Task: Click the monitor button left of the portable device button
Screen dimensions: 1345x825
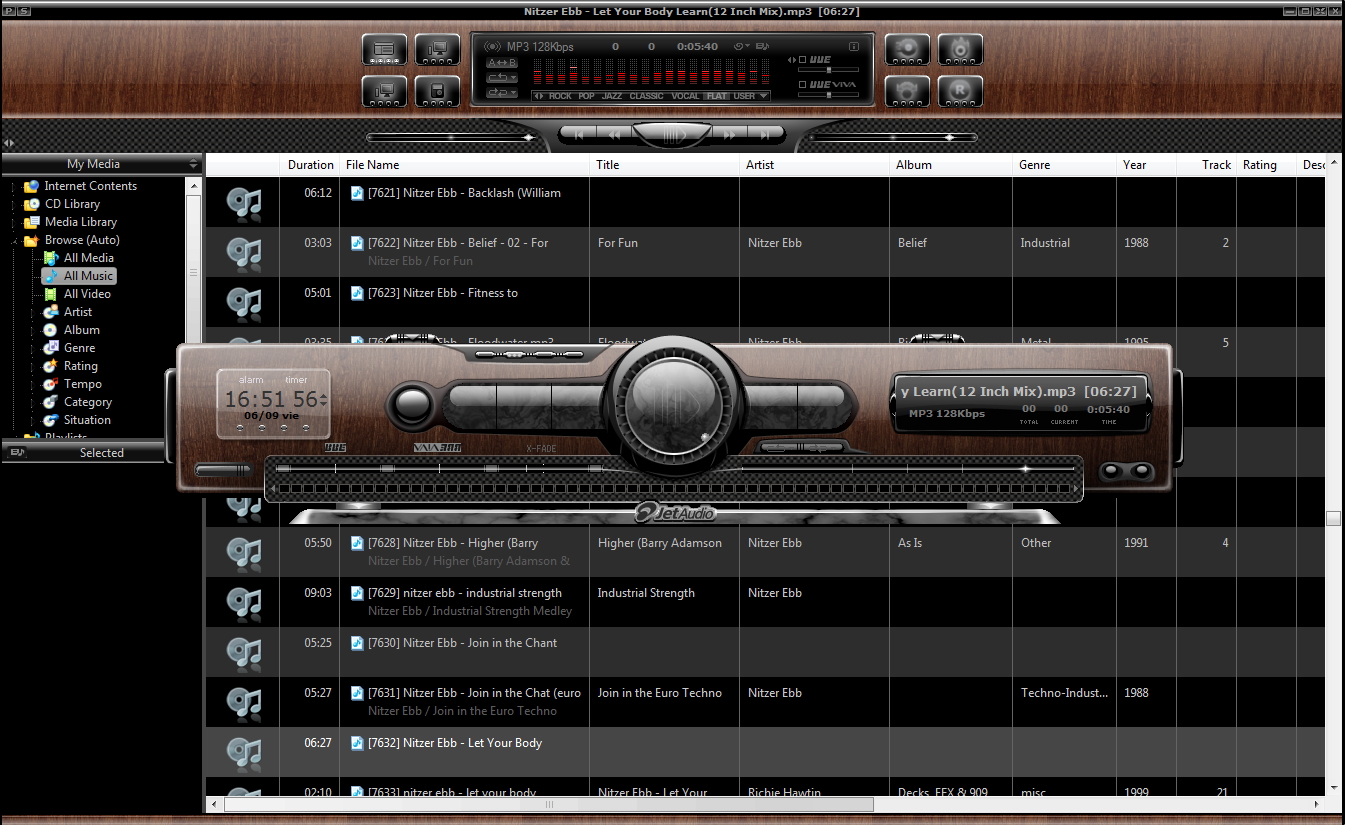Action: point(384,92)
